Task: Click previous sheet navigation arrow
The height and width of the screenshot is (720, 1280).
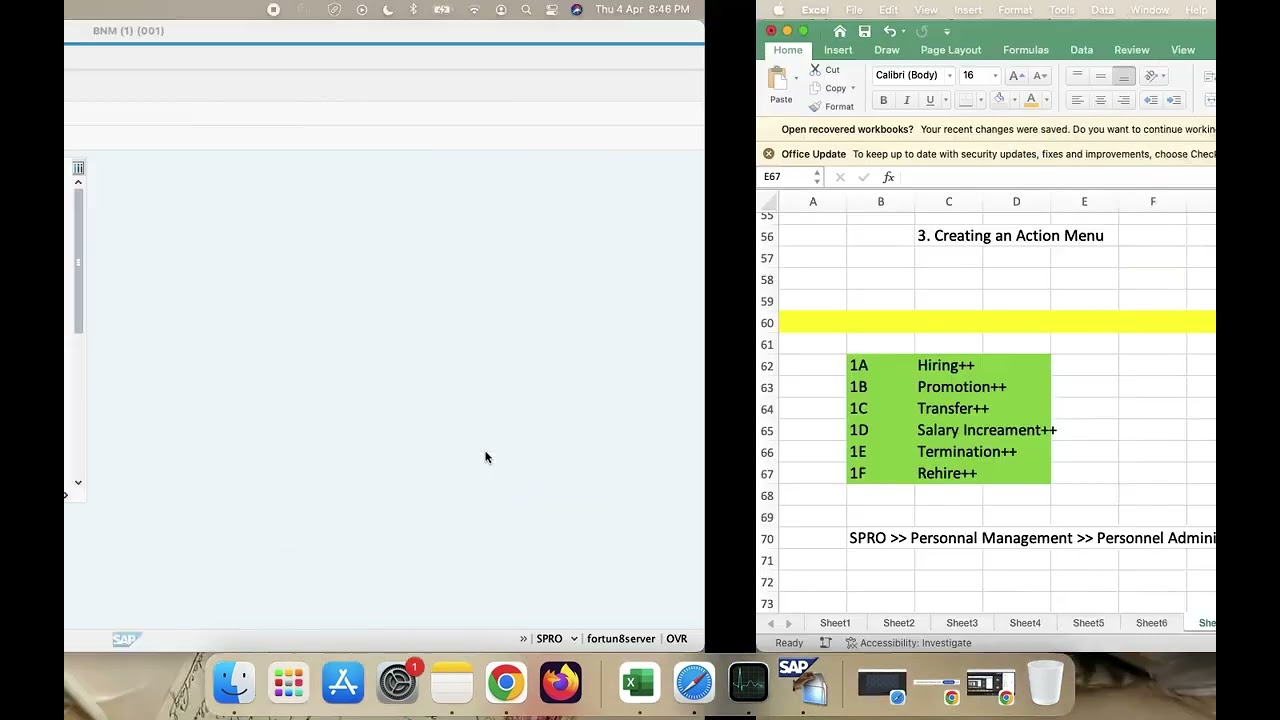Action: (x=770, y=623)
